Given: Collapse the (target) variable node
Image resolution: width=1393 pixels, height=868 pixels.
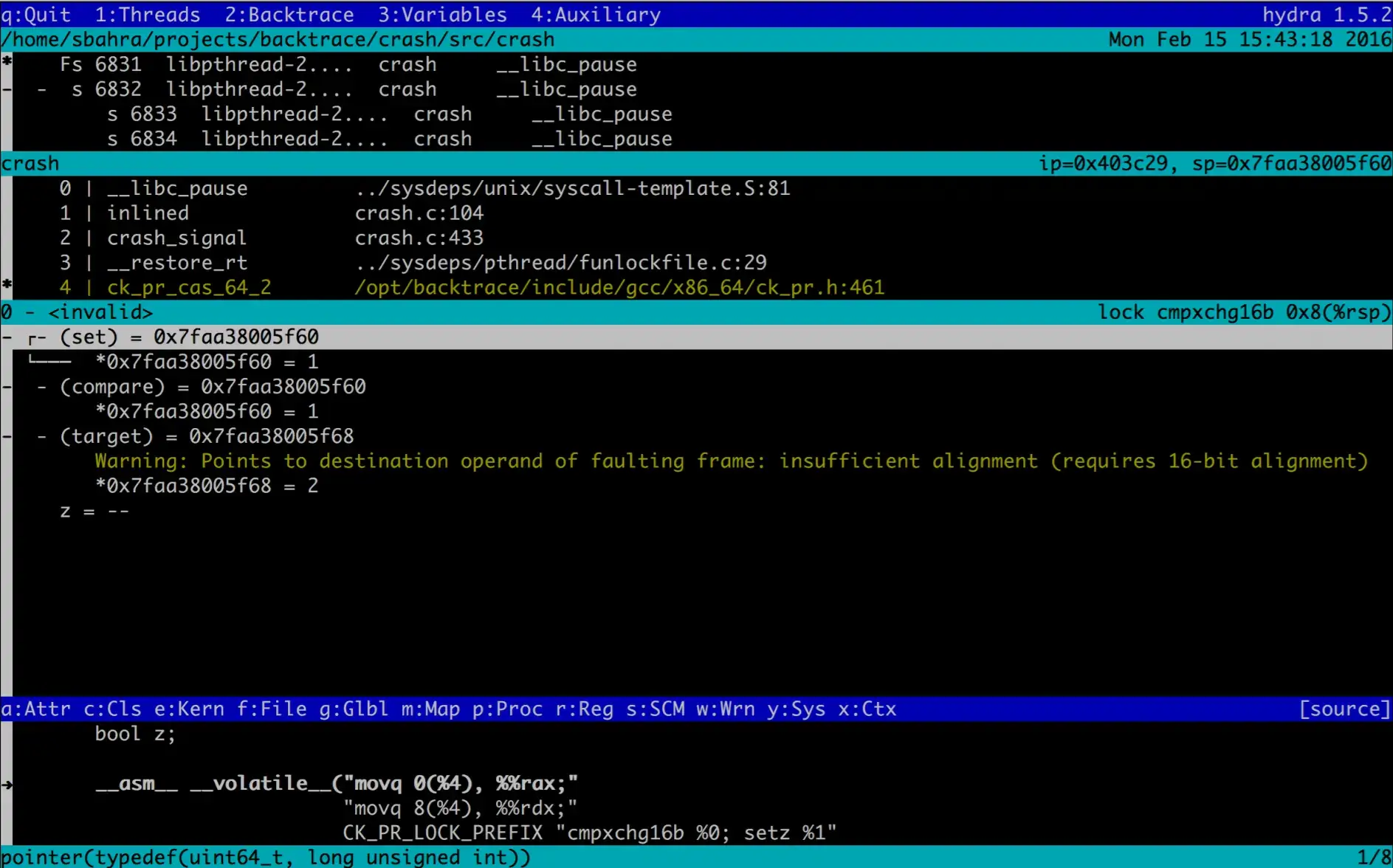Looking at the screenshot, I should (x=42, y=436).
